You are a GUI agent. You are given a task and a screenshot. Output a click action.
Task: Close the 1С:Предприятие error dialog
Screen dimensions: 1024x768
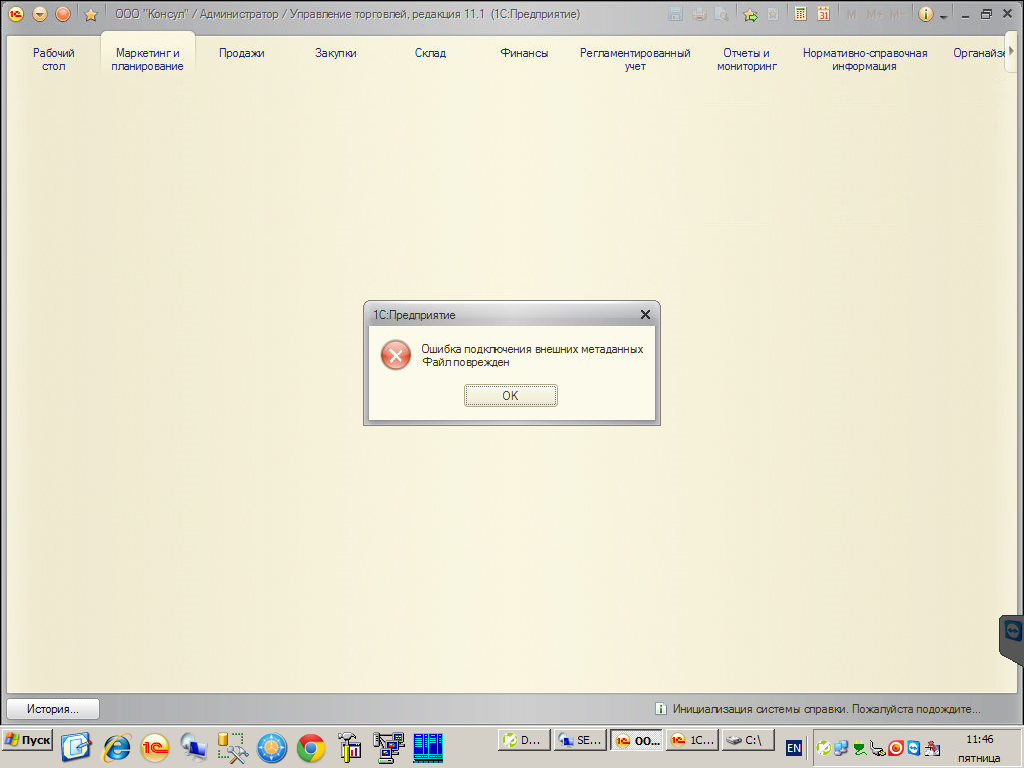[x=645, y=315]
